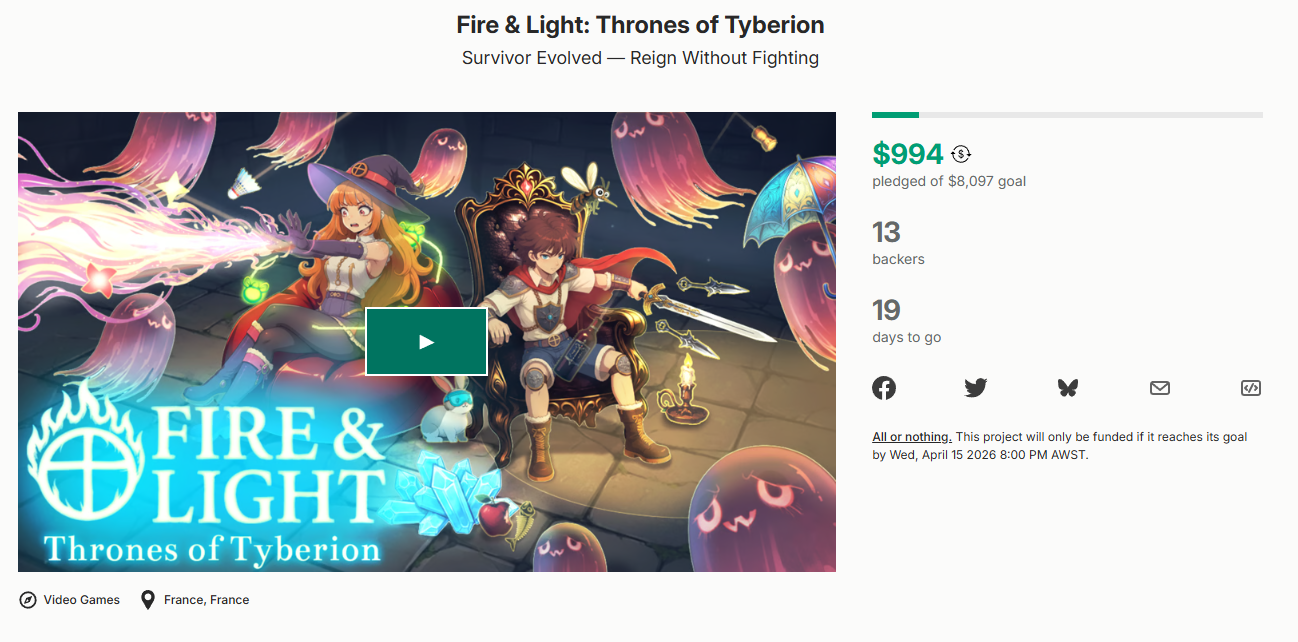Share the project on Facebook

[884, 388]
